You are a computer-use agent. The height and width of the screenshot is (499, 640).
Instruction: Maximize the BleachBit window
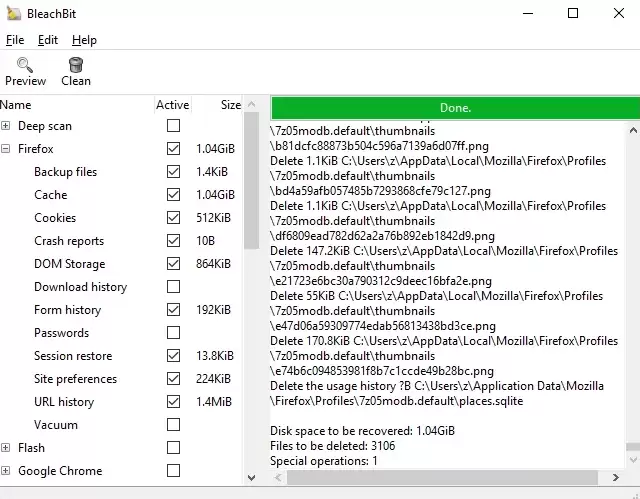point(573,13)
